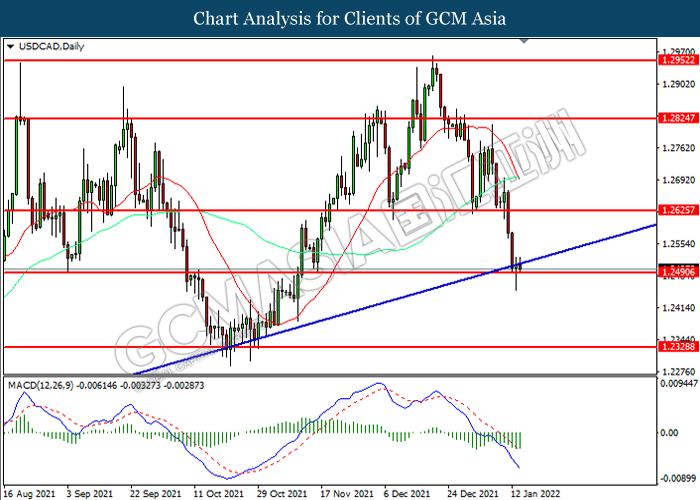Click the chart shift triangle marker
Viewport: 700px width, 500px height.
coord(524,41)
